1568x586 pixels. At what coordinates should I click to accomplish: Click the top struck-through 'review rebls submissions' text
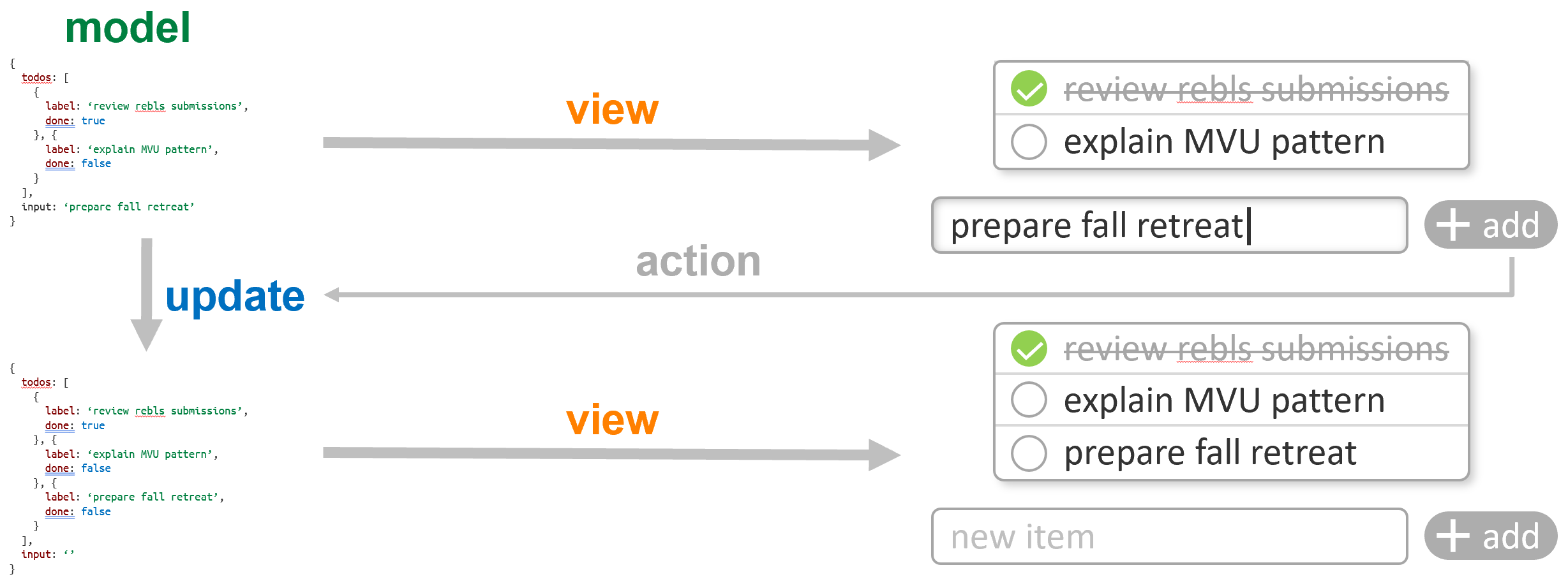[1256, 89]
